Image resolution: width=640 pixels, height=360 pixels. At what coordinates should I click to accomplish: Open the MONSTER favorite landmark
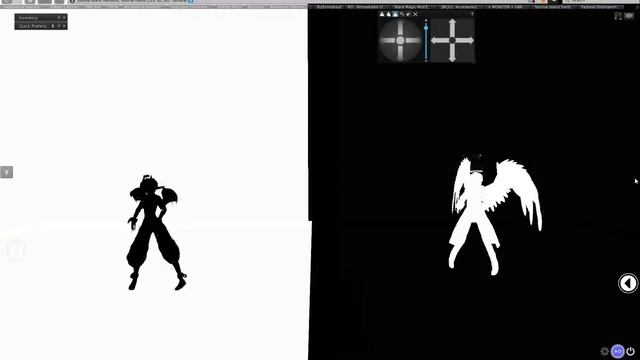pyautogui.click(x=505, y=7)
